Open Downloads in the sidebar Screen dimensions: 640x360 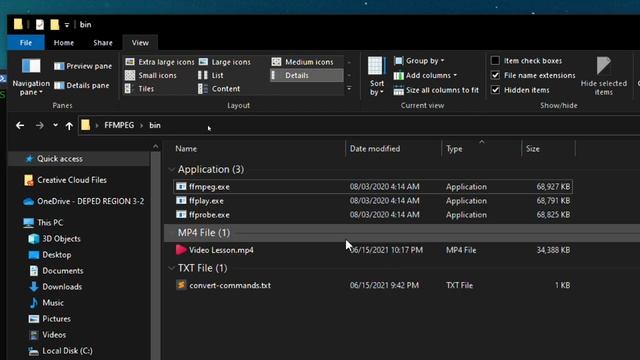click(55, 287)
